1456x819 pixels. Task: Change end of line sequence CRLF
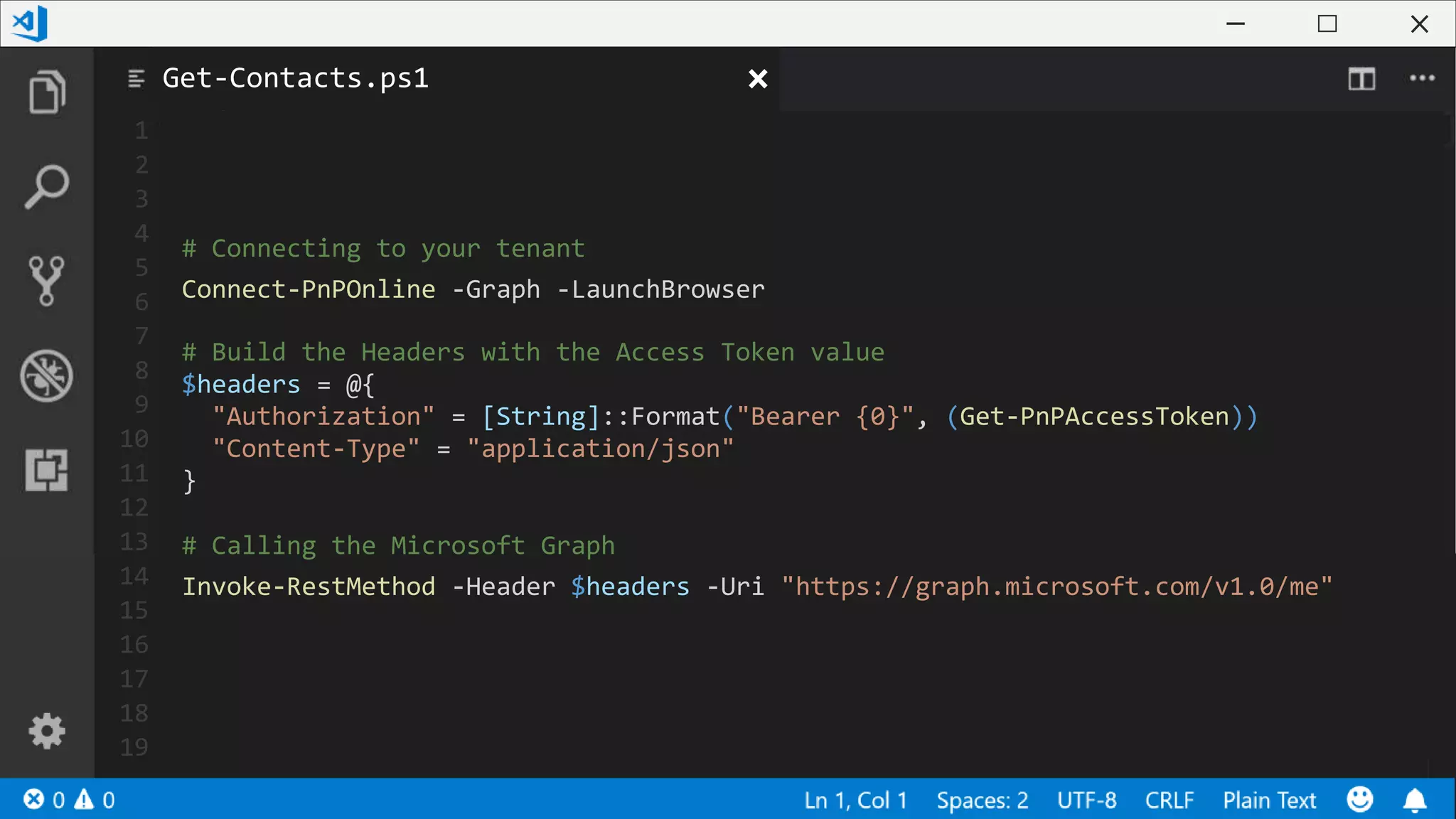pos(1169,801)
